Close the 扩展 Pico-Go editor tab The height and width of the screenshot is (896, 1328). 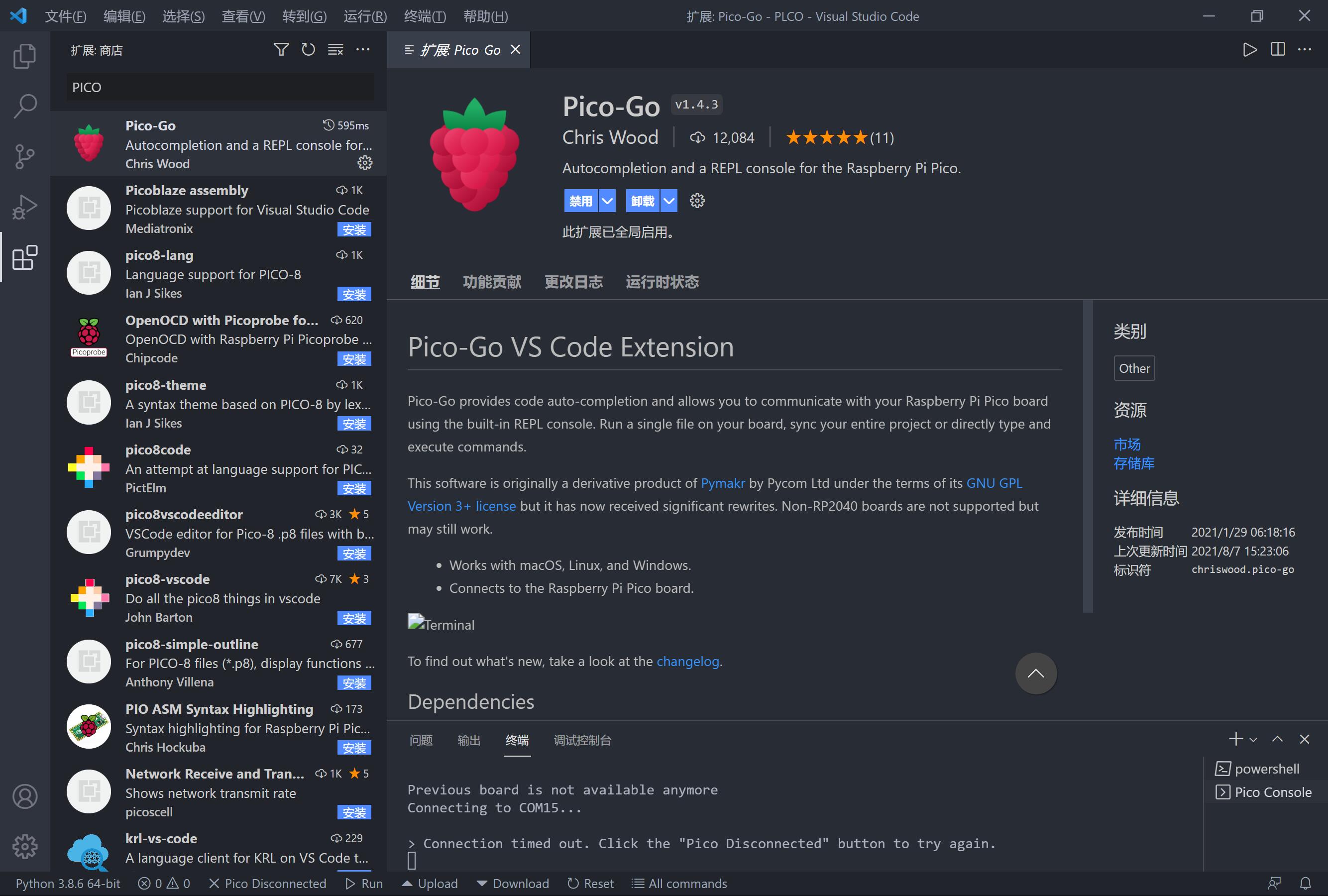(516, 50)
